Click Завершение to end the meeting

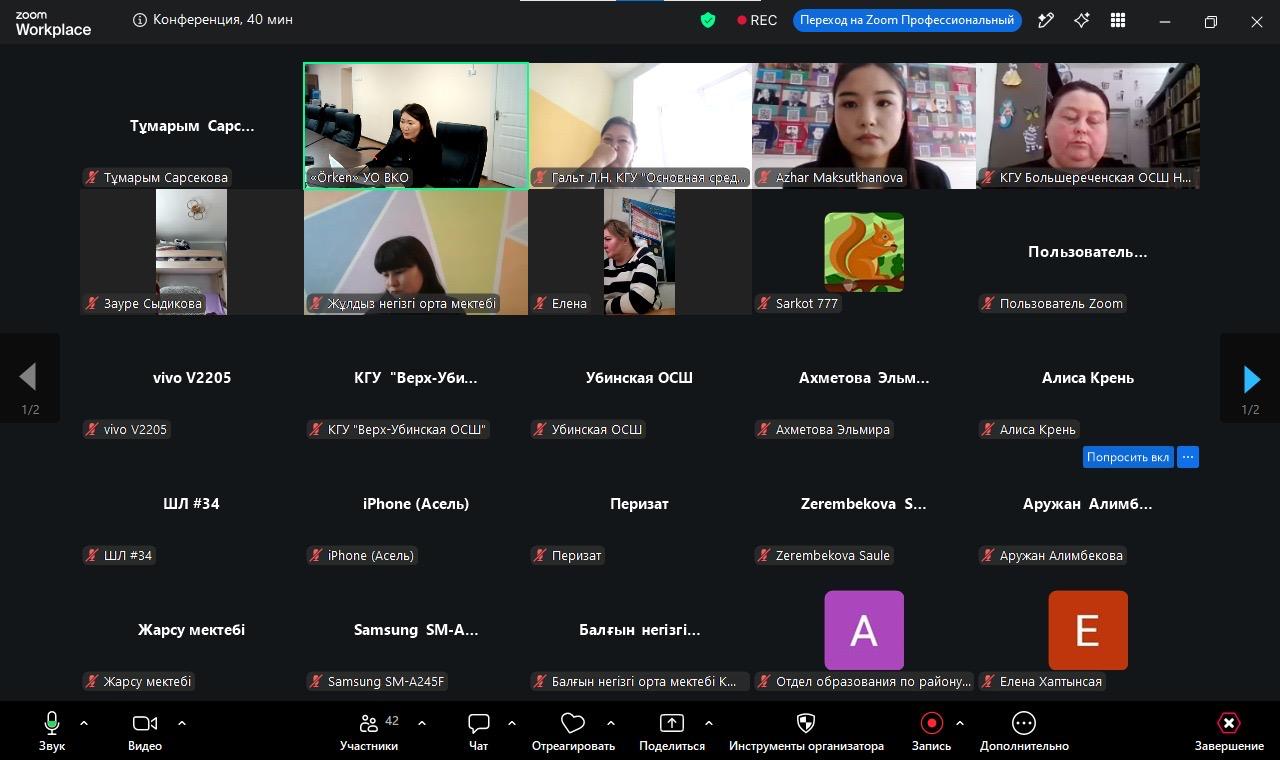pyautogui.click(x=1229, y=731)
